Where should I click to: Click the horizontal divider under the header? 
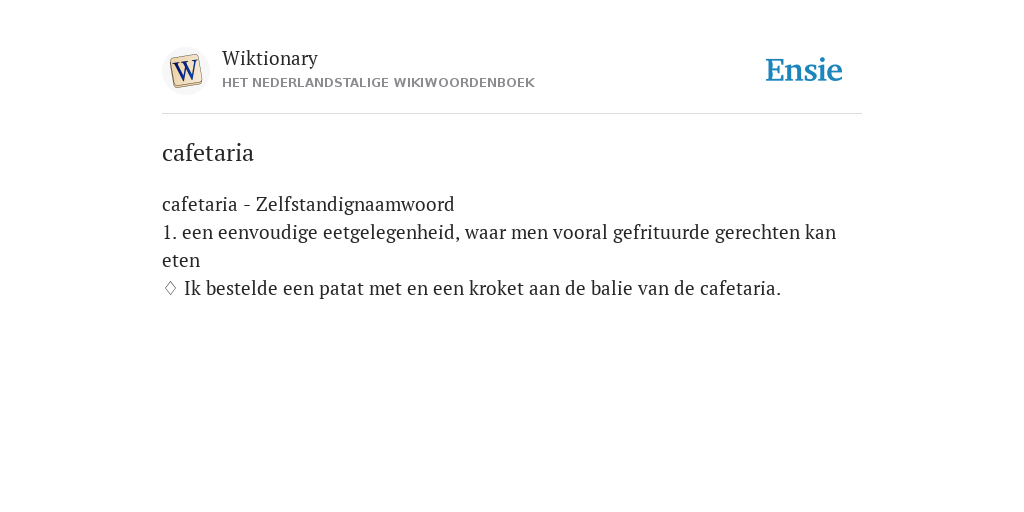(512, 114)
